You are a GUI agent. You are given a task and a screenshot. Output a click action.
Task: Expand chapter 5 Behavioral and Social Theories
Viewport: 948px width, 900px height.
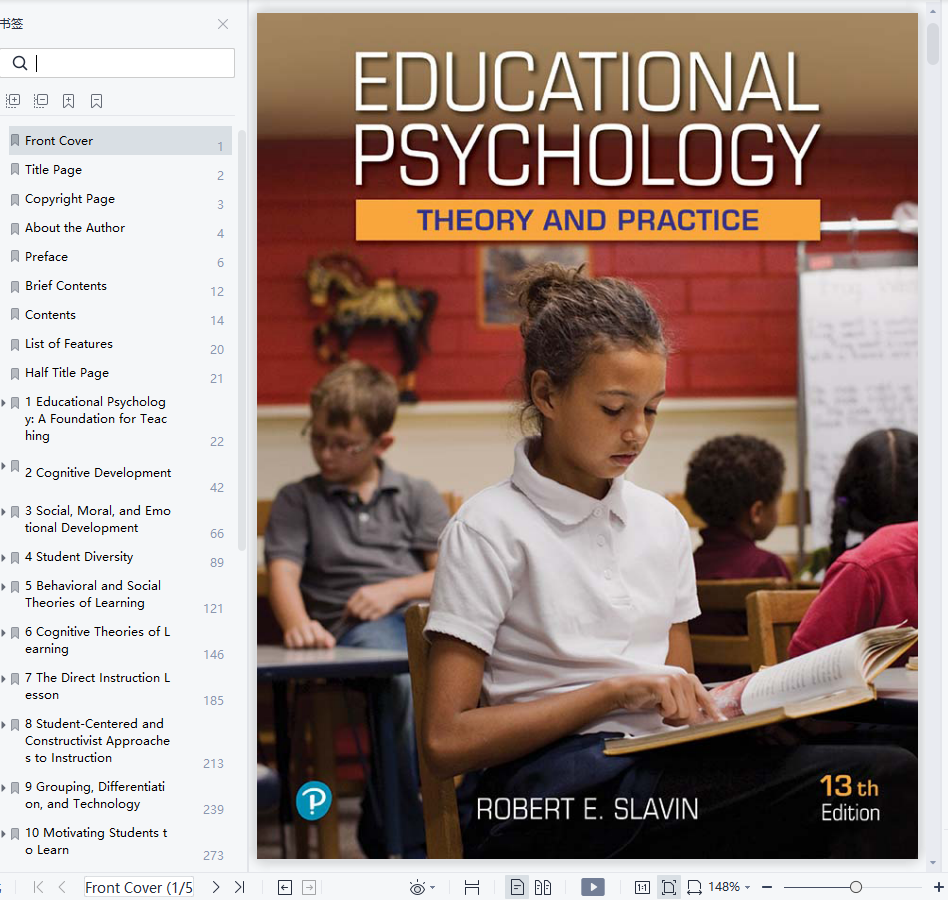click(3, 586)
